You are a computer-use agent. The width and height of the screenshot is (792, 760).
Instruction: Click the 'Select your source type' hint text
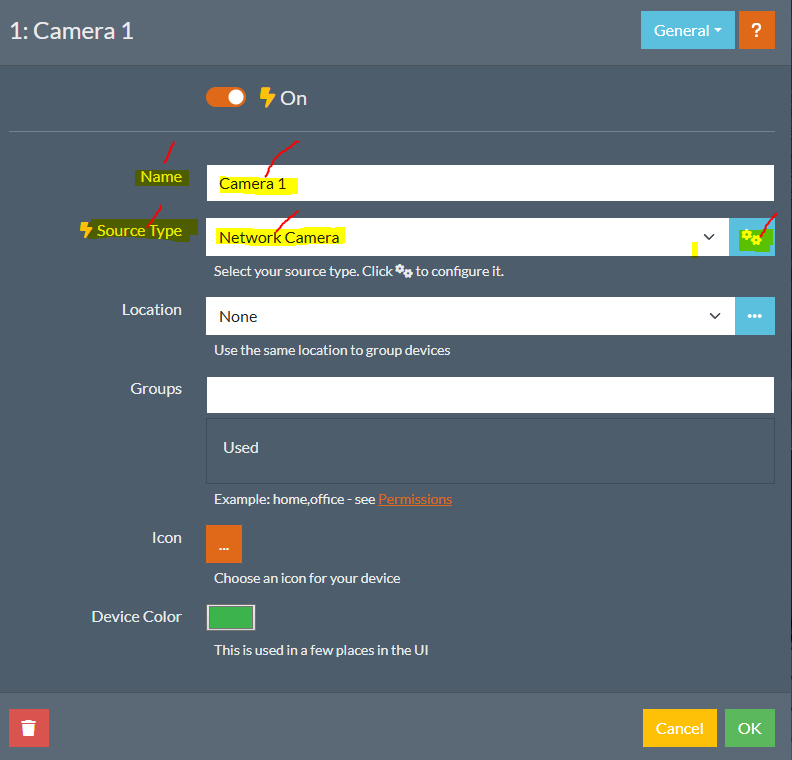coord(359,271)
